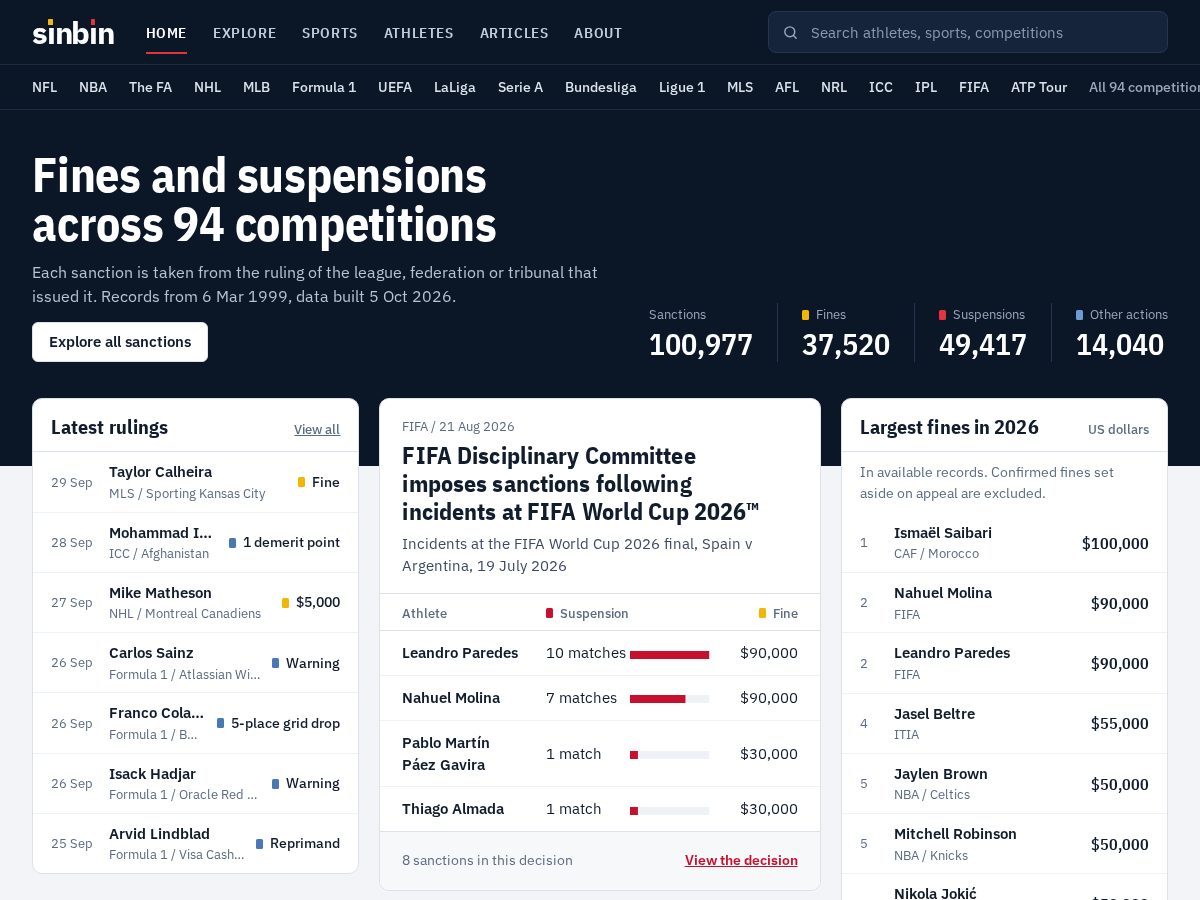This screenshot has height=900, width=1200.
Task: Click the search magnifier icon
Action: (x=790, y=33)
